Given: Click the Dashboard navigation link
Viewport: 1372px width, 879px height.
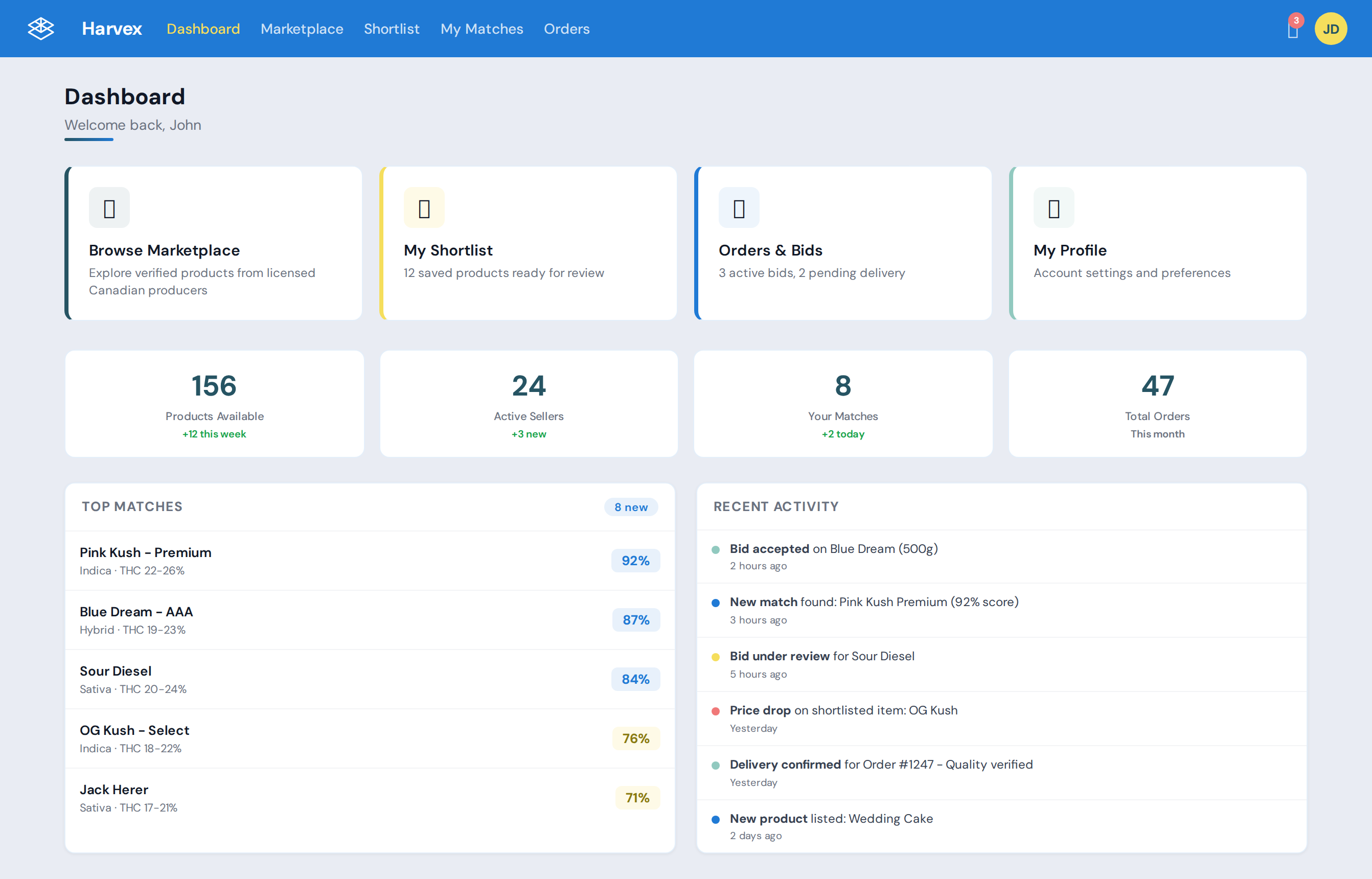Looking at the screenshot, I should 203,29.
